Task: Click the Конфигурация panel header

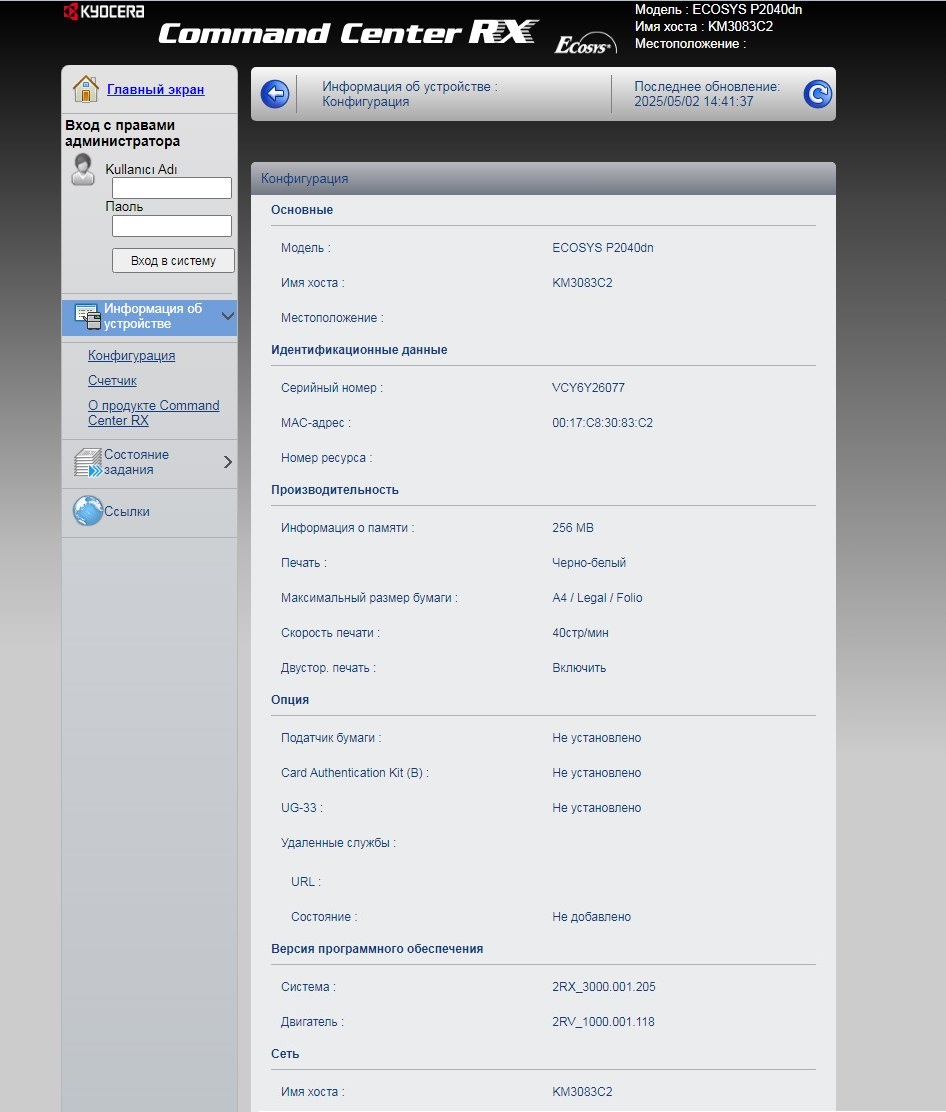Action: 543,179
